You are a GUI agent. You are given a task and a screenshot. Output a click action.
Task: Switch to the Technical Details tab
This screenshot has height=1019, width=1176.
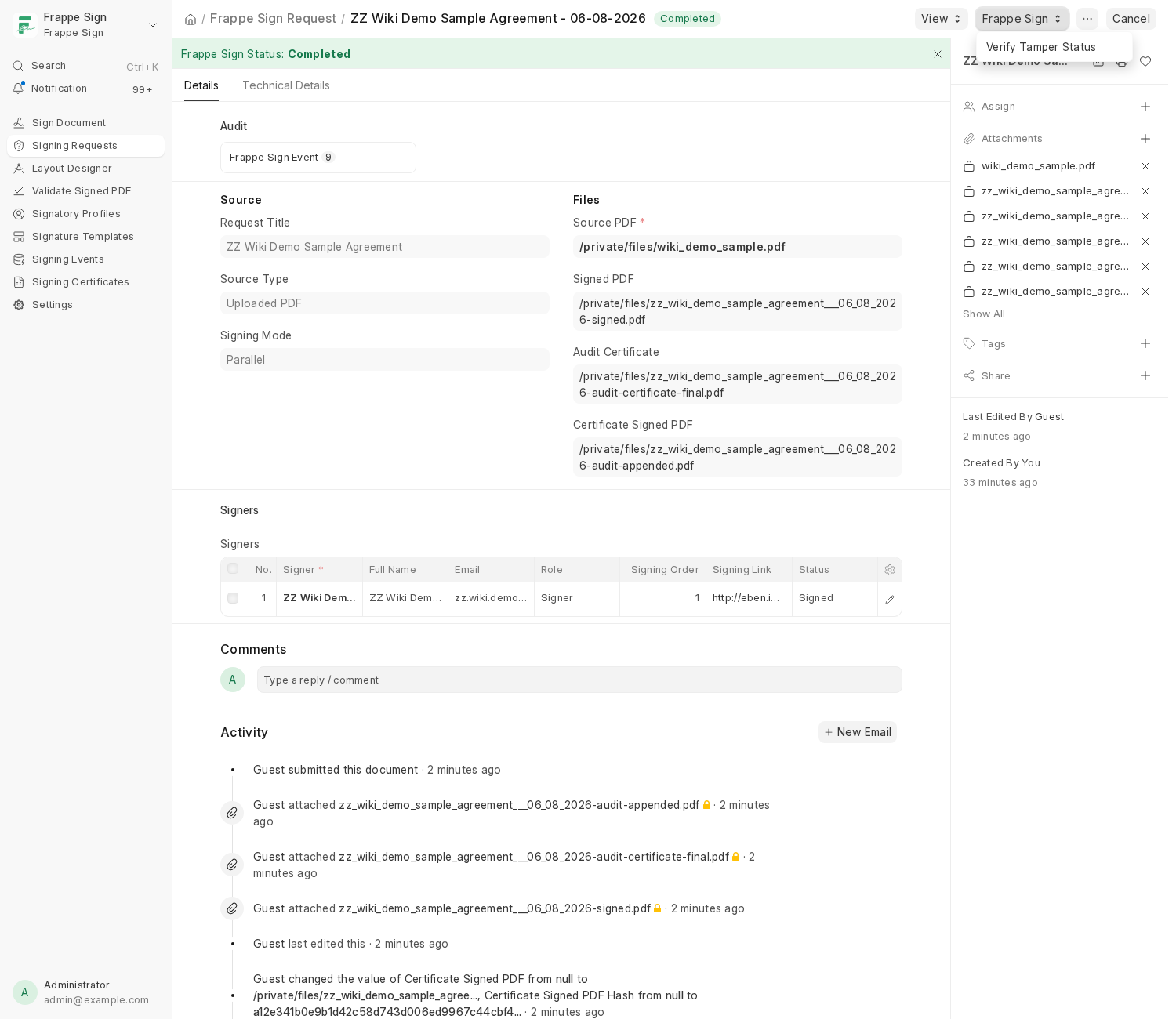tap(286, 85)
